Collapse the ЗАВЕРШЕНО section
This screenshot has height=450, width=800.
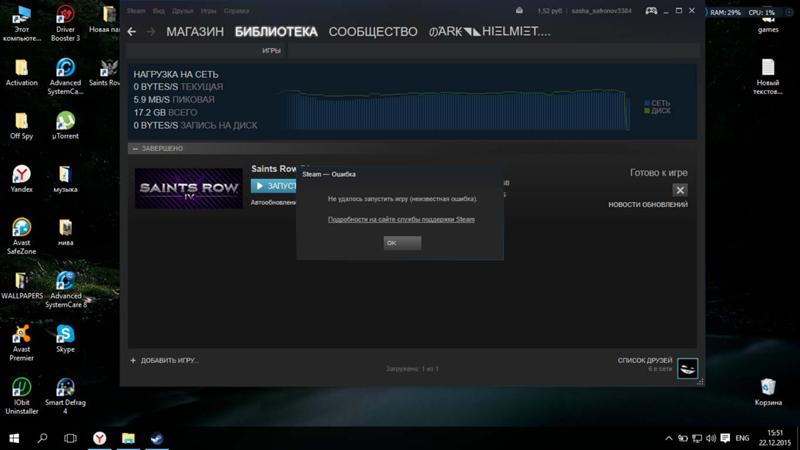click(x=135, y=148)
